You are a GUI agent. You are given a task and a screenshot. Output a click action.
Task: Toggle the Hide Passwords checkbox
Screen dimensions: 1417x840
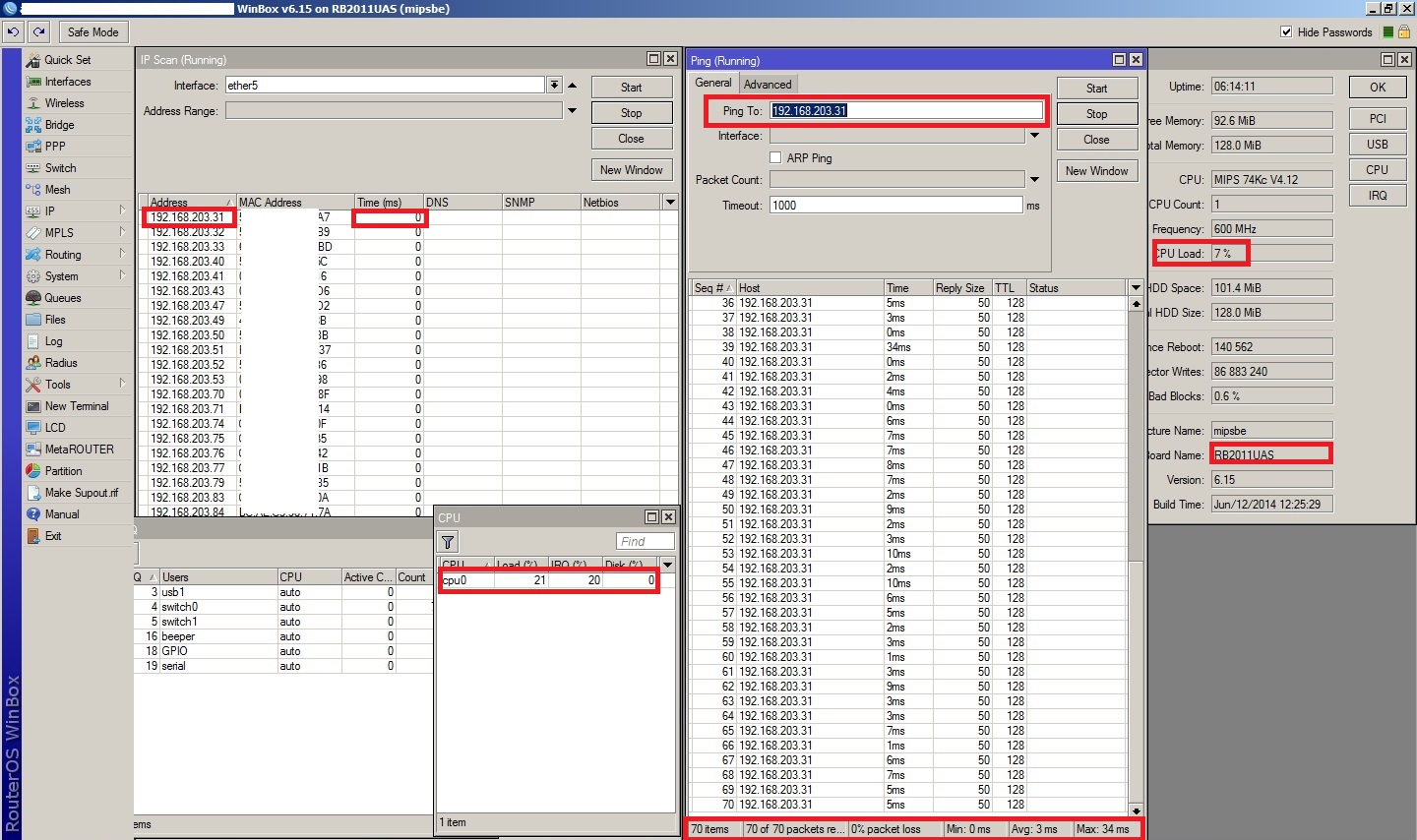[x=1286, y=31]
